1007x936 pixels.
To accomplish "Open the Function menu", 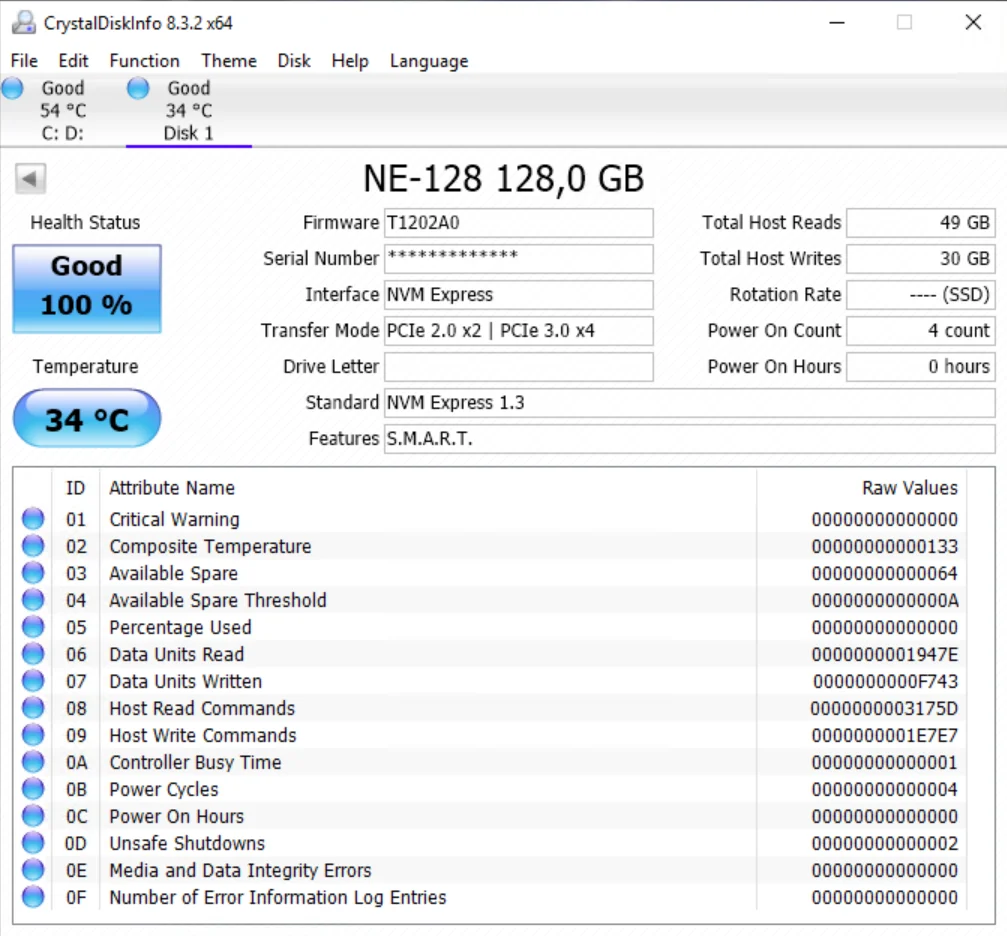I will pos(144,61).
